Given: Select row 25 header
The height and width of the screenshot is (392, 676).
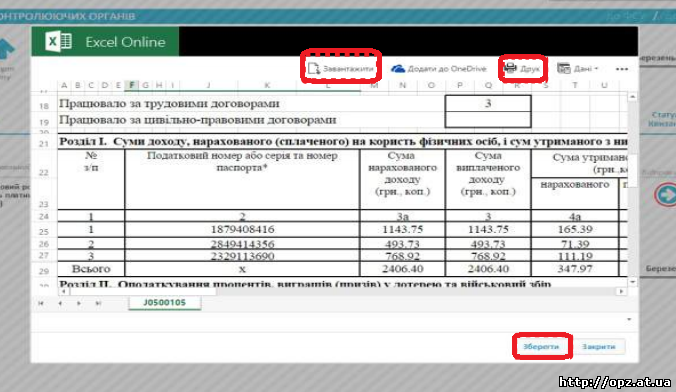Looking at the screenshot, I should 44,231.
